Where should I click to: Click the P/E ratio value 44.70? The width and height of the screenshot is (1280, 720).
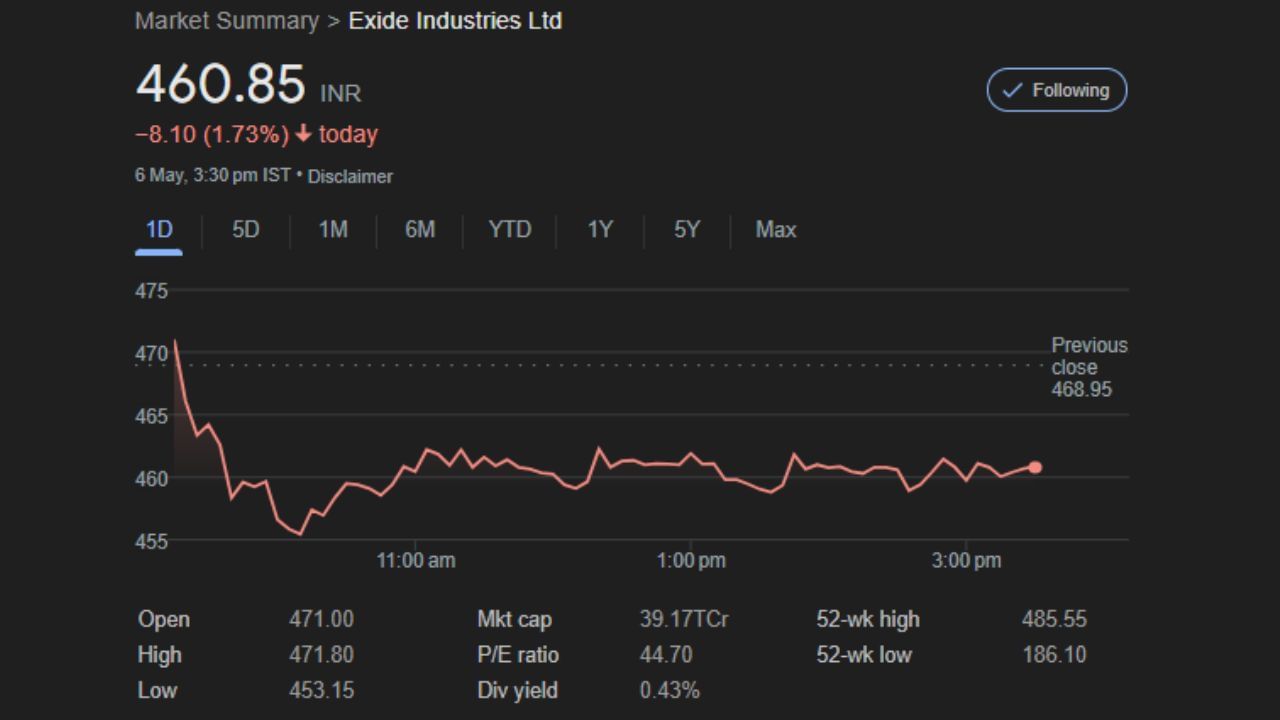(666, 655)
